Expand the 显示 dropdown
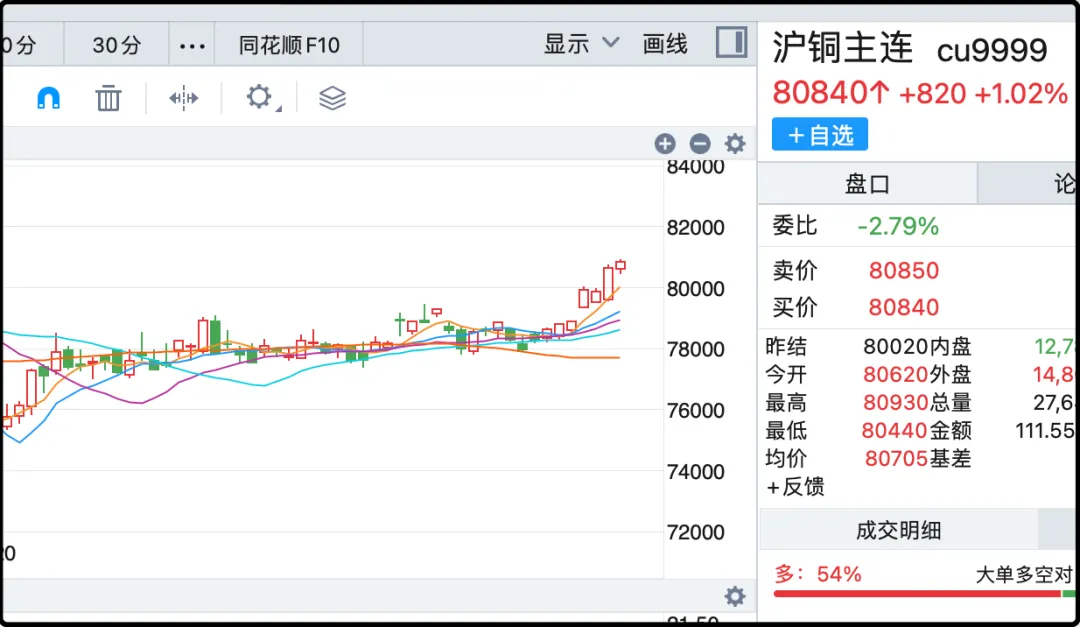Screen dimensions: 1080x627 pos(581,44)
